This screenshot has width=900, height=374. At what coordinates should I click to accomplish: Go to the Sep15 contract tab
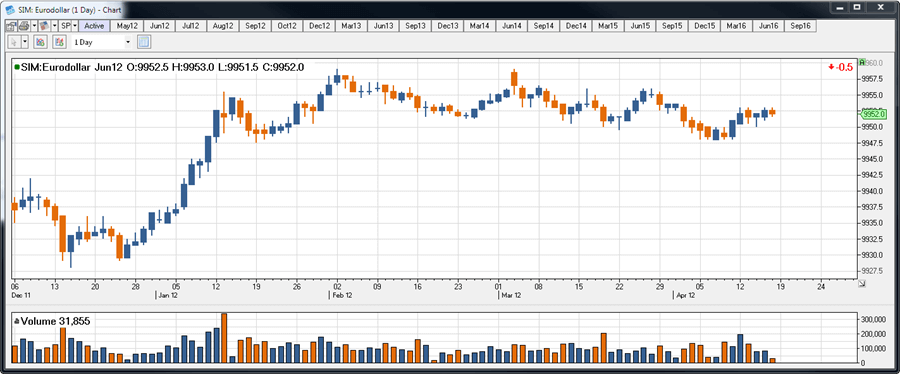tap(672, 26)
